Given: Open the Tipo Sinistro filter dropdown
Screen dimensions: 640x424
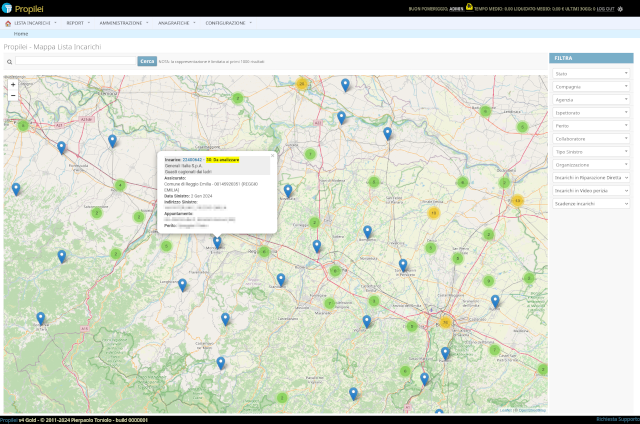Looking at the screenshot, I should (x=591, y=152).
